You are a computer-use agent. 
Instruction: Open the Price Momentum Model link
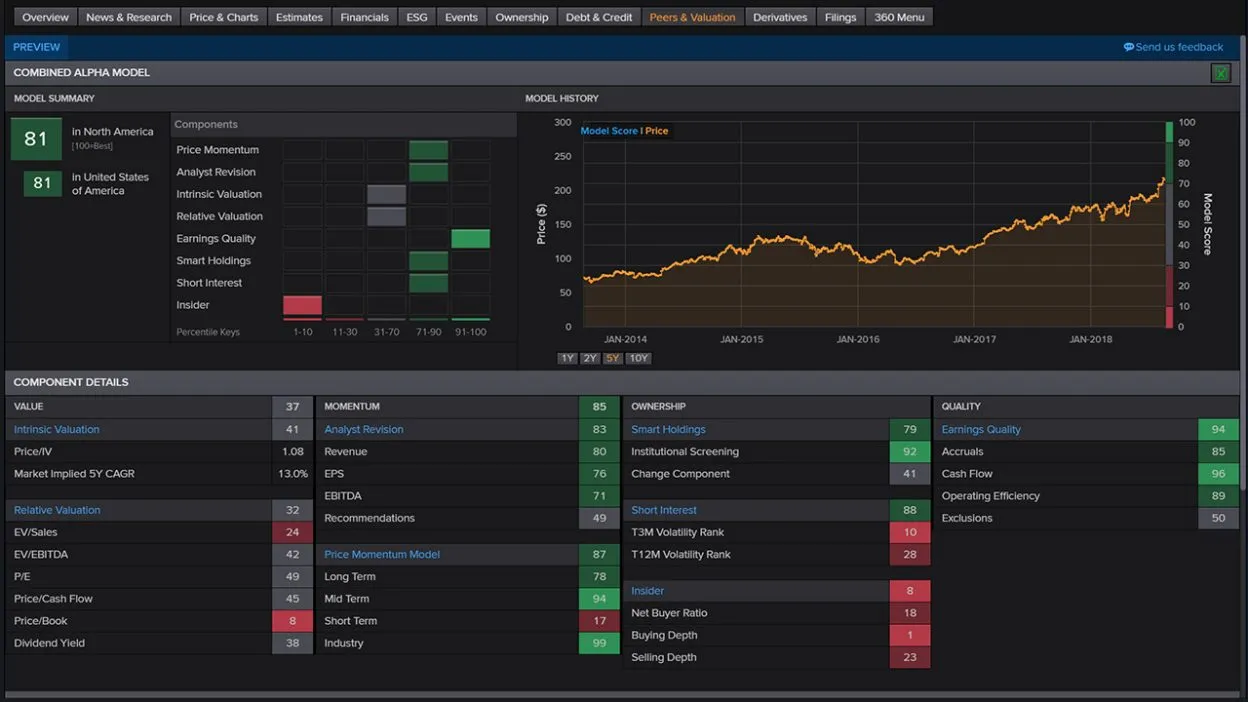382,555
